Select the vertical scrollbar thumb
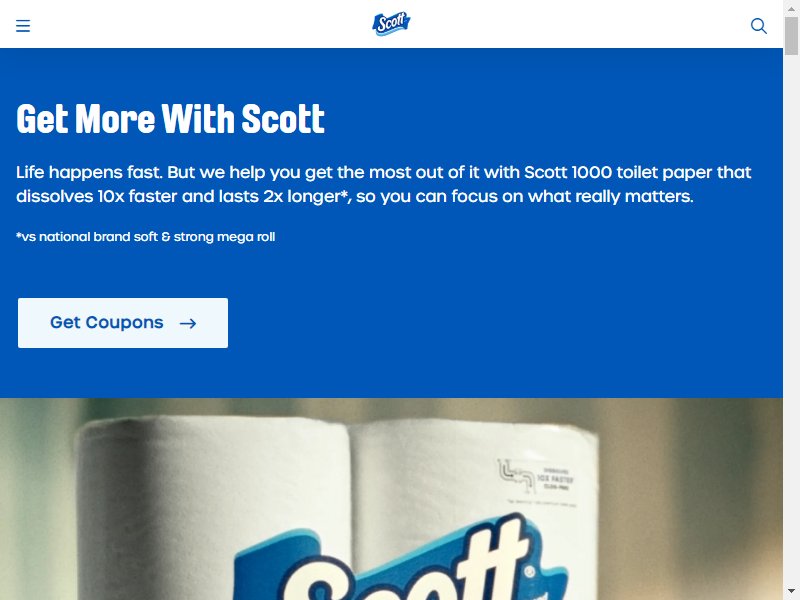The image size is (800, 600). [x=791, y=35]
